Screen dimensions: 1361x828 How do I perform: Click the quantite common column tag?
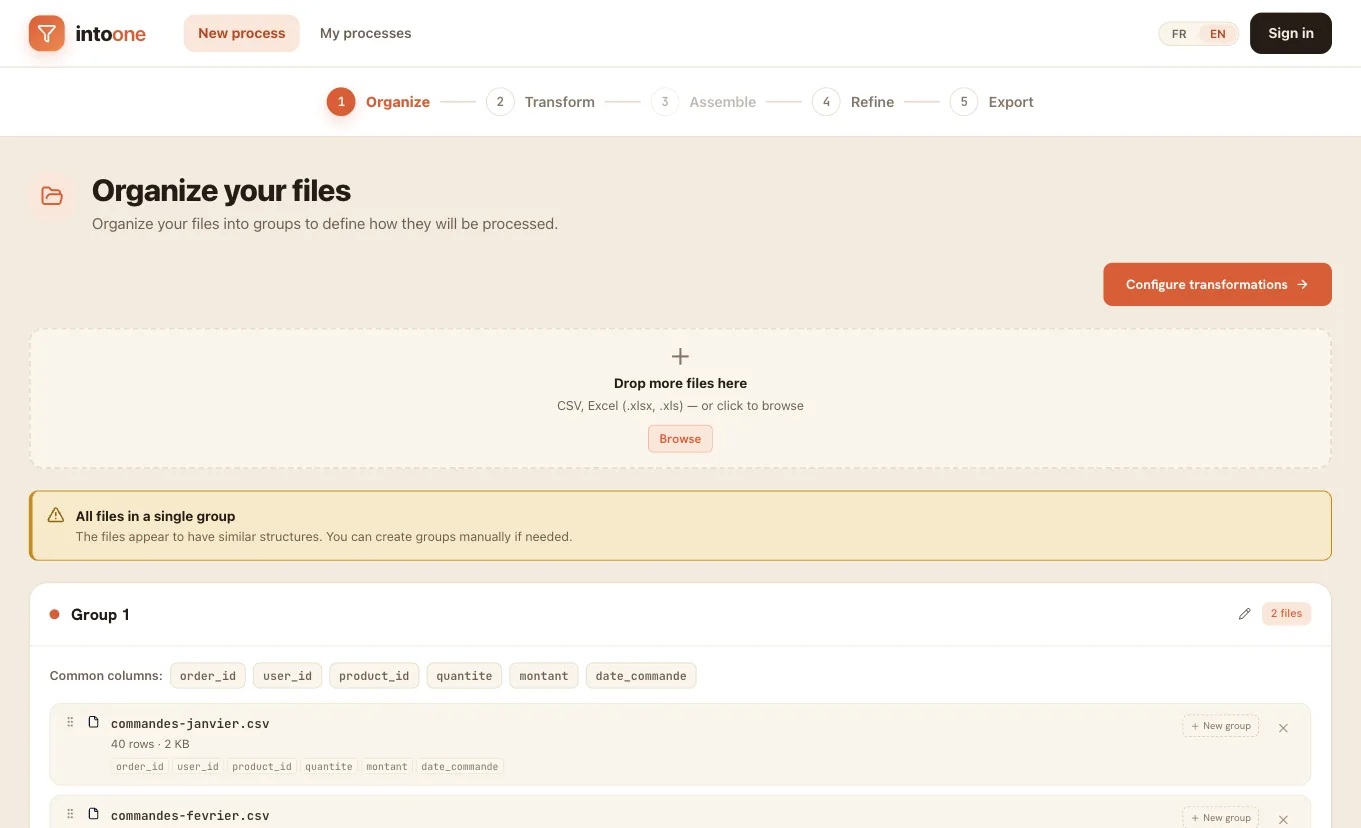pyautogui.click(x=464, y=676)
